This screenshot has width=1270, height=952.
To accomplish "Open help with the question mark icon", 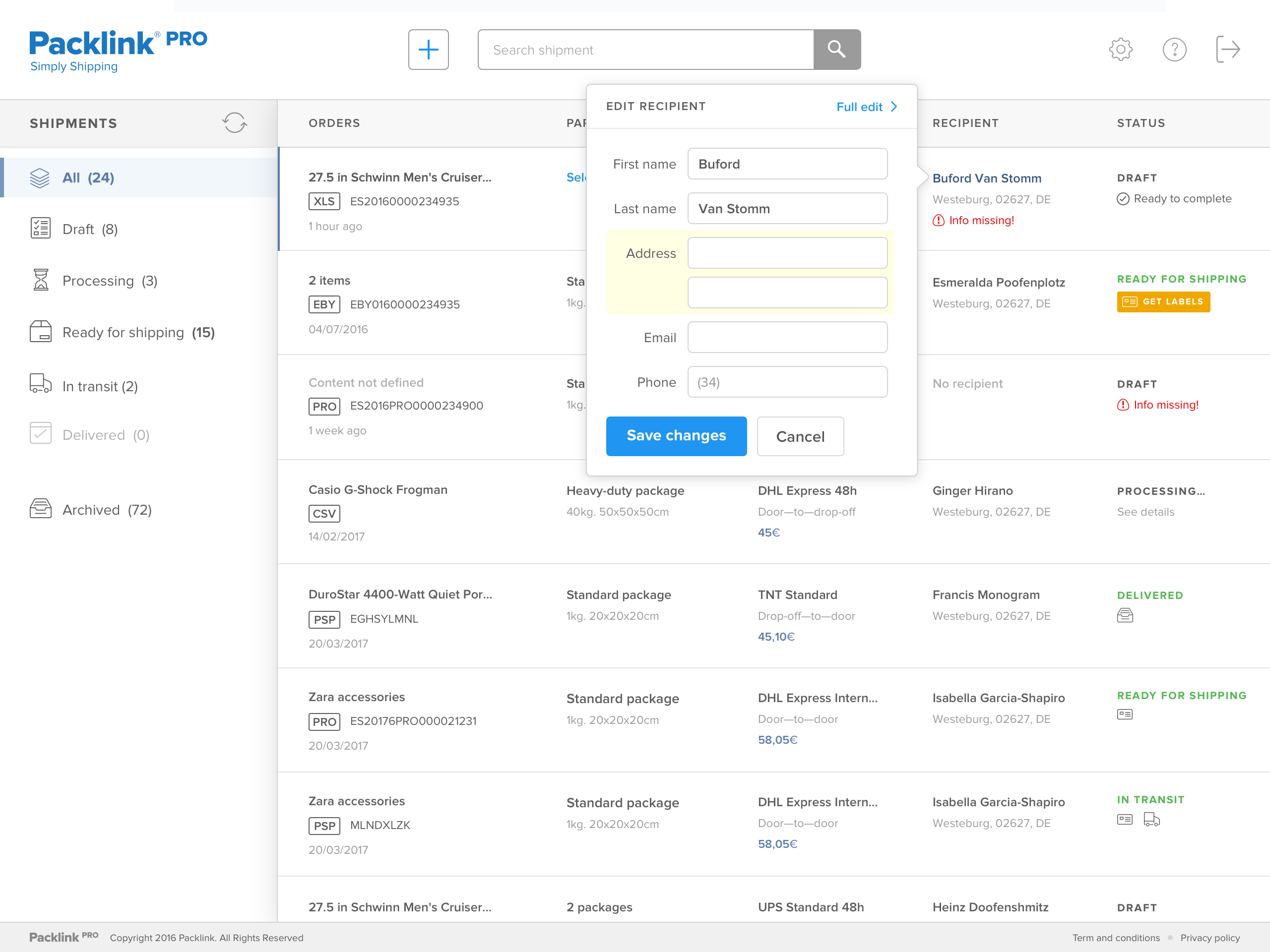I will (1174, 50).
